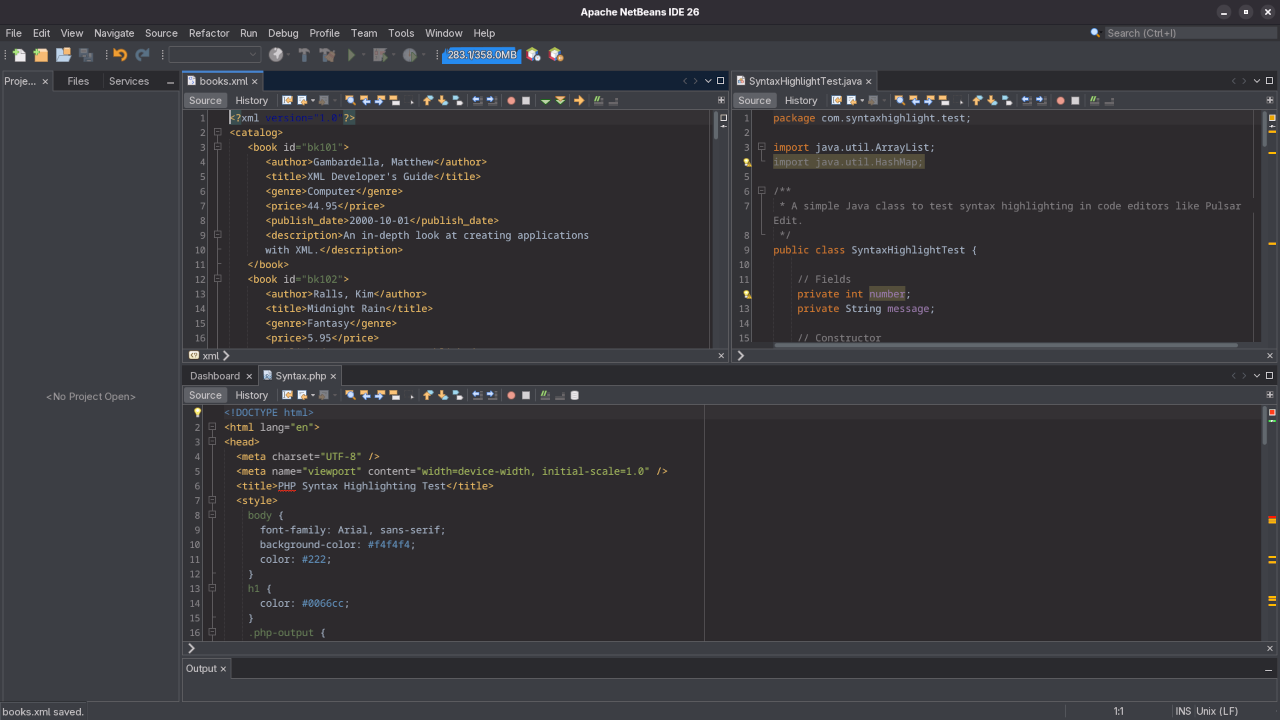The height and width of the screenshot is (720, 1280).
Task: Click Shift Line Right in books.xml toolbar
Action: coord(492,100)
